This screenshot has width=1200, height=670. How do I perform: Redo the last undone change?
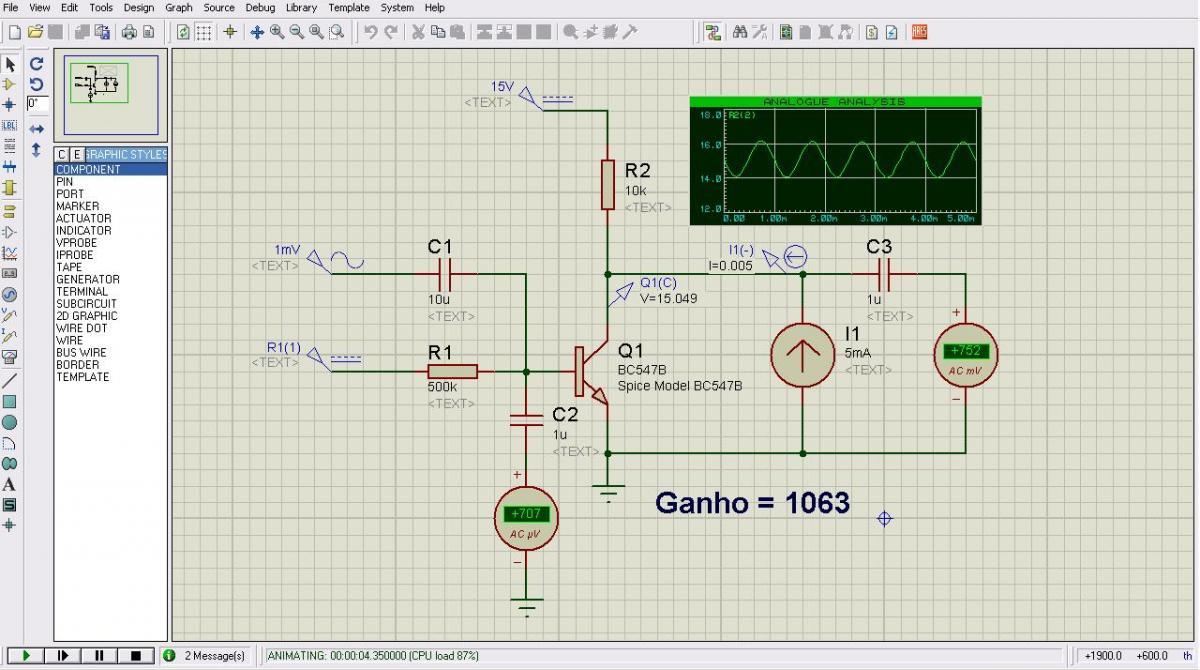click(x=391, y=32)
